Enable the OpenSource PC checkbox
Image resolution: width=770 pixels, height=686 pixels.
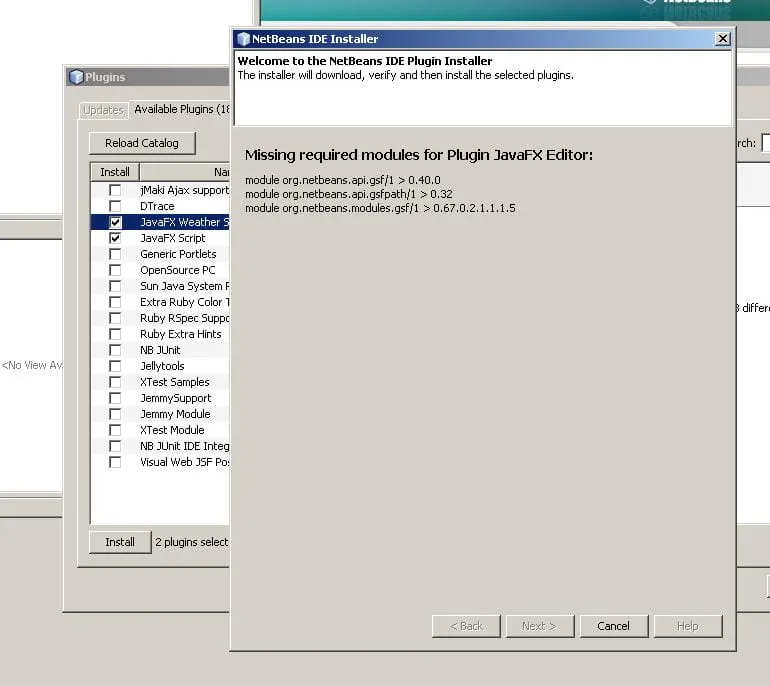pos(115,270)
